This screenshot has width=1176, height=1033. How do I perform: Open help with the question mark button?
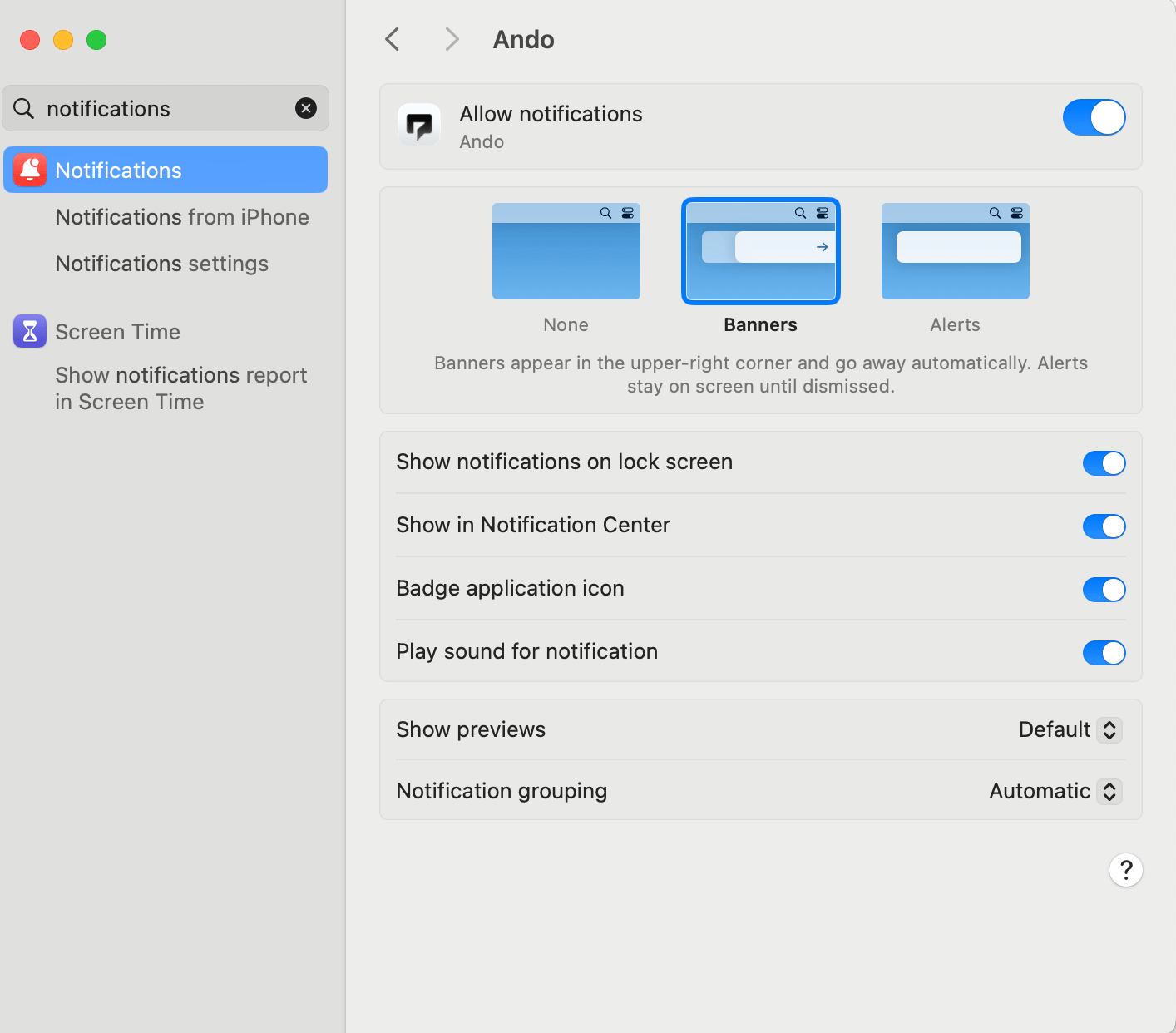coord(1126,870)
